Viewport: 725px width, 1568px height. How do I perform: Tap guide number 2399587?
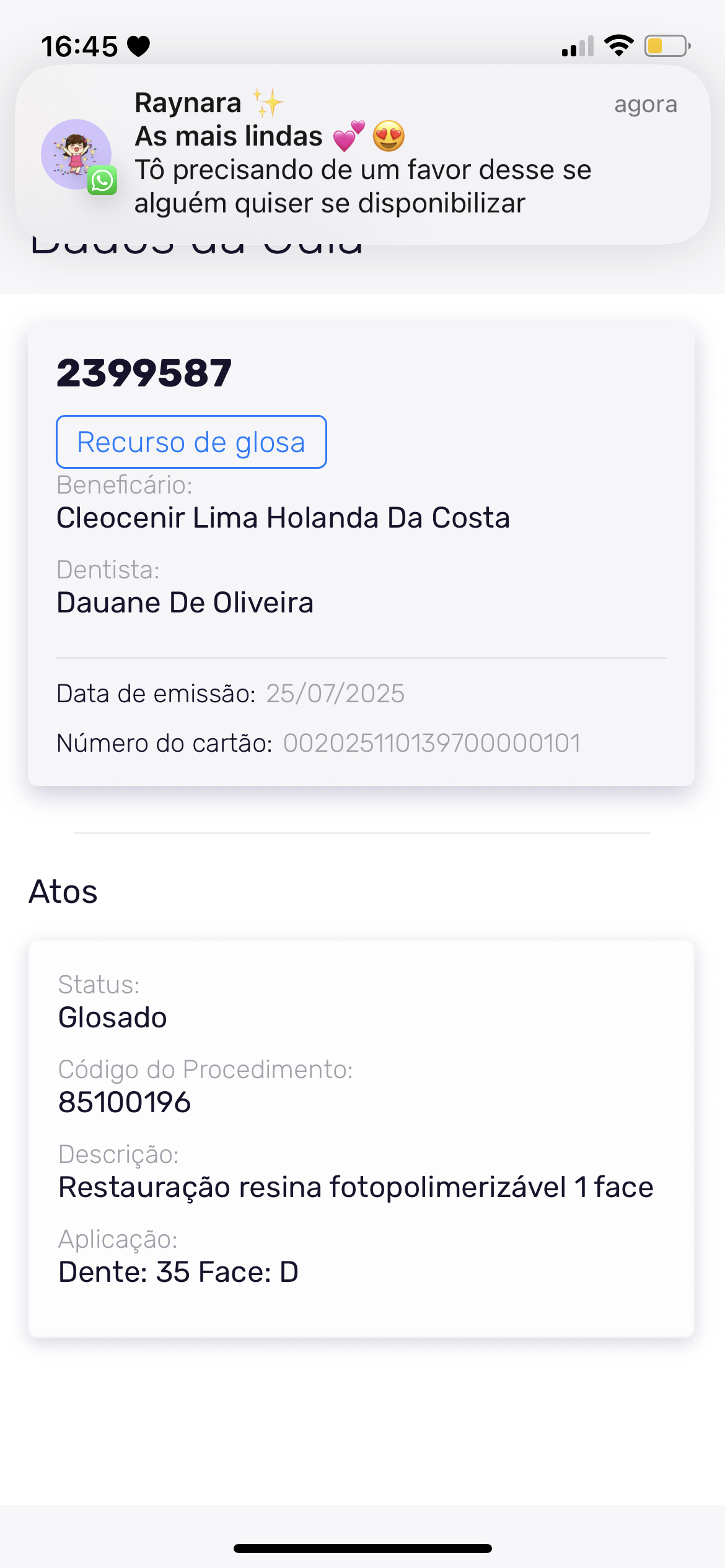[x=144, y=373]
